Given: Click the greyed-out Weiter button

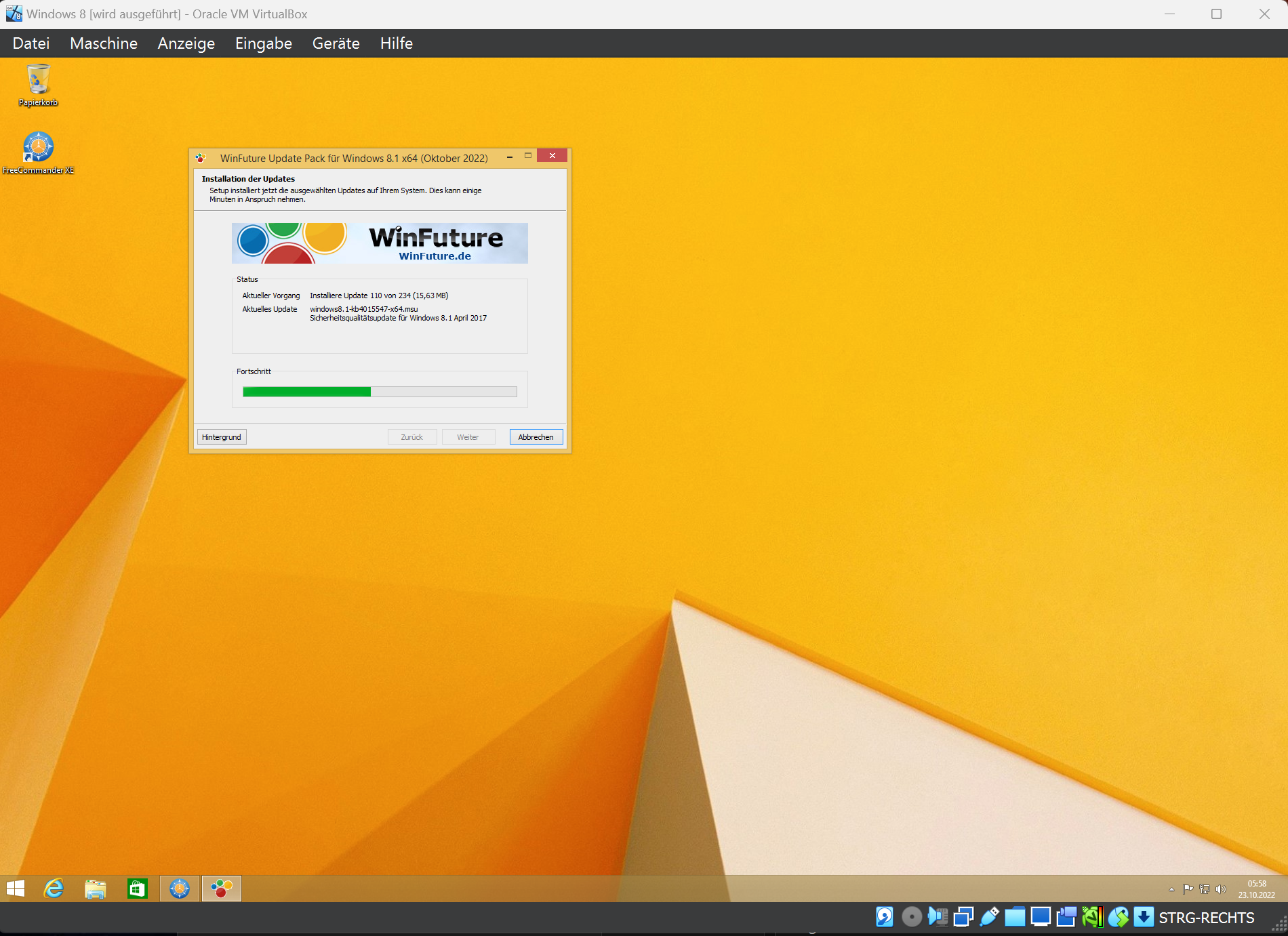Looking at the screenshot, I should (468, 437).
